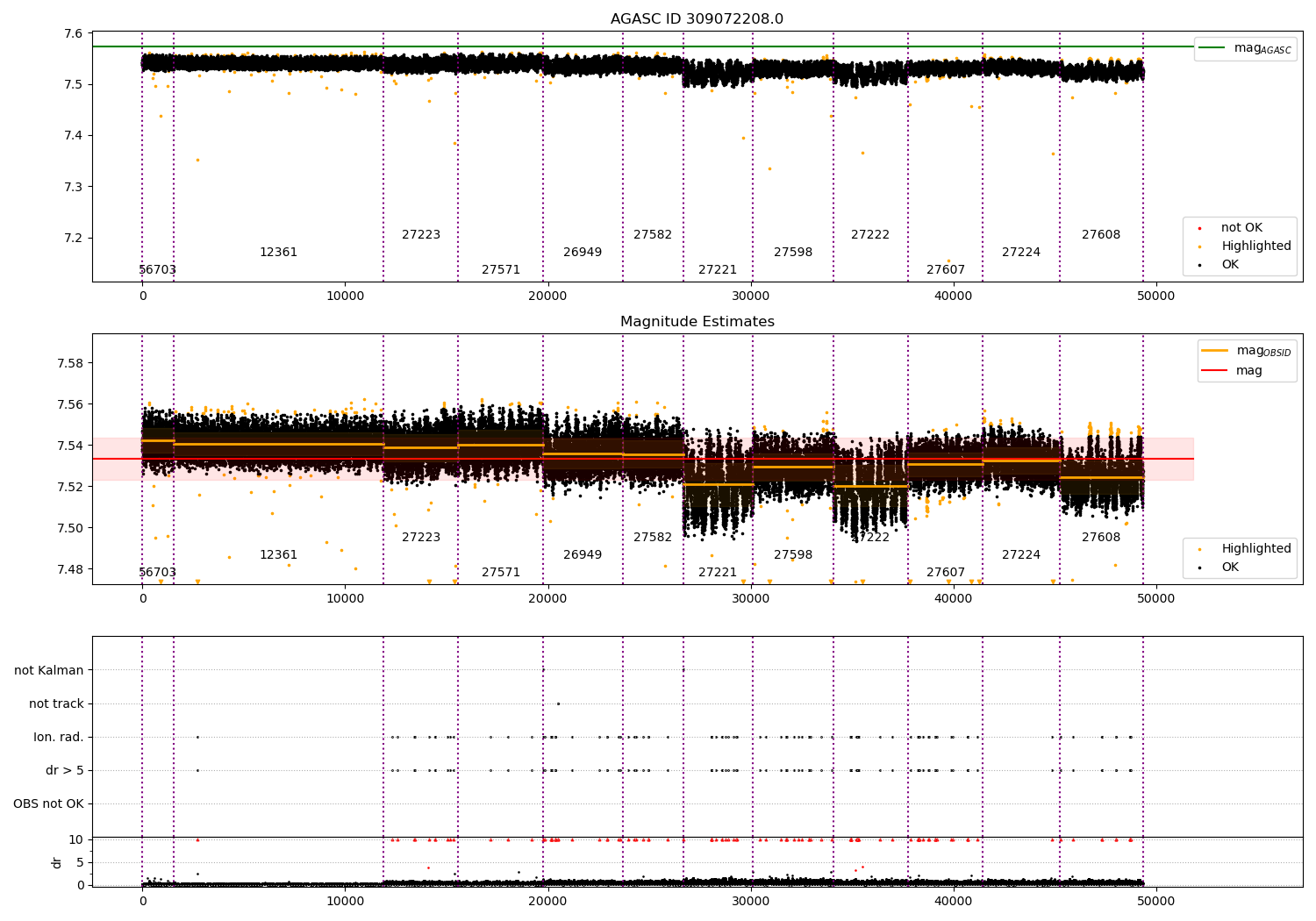Click the "Ion. rad." row label
Viewport: 1316px width, 921px height.
click(x=59, y=737)
